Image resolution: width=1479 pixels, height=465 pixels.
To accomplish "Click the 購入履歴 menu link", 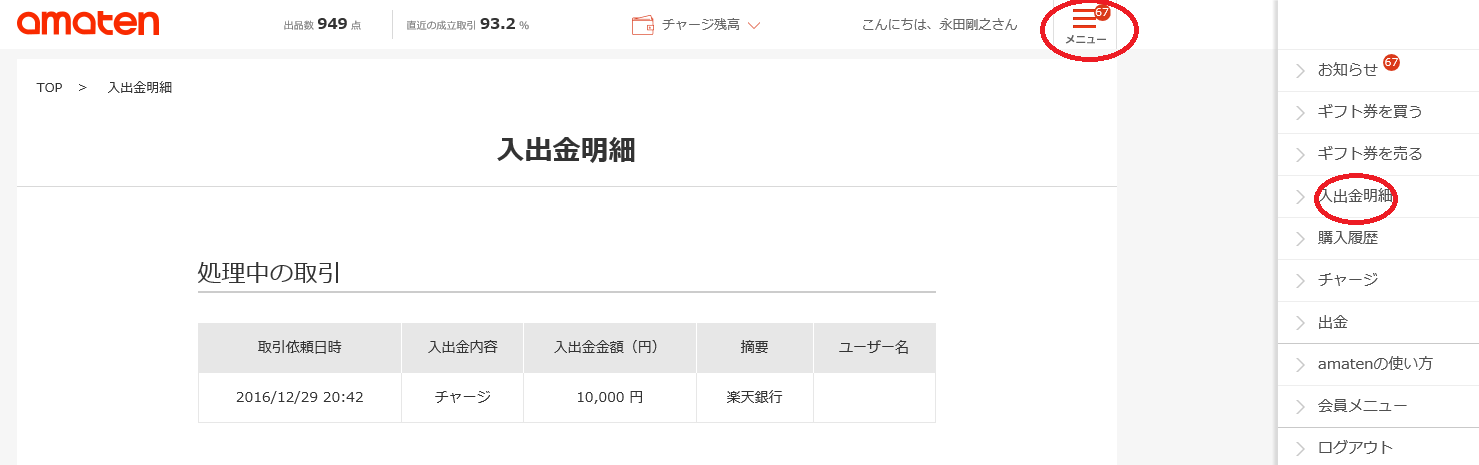I will point(1378,238).
